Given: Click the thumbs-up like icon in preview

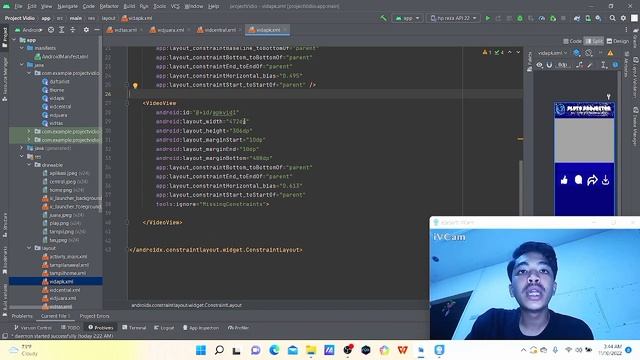Looking at the screenshot, I should pos(564,180).
